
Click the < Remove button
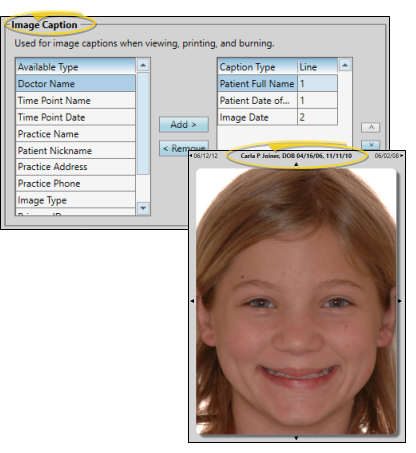tap(184, 148)
